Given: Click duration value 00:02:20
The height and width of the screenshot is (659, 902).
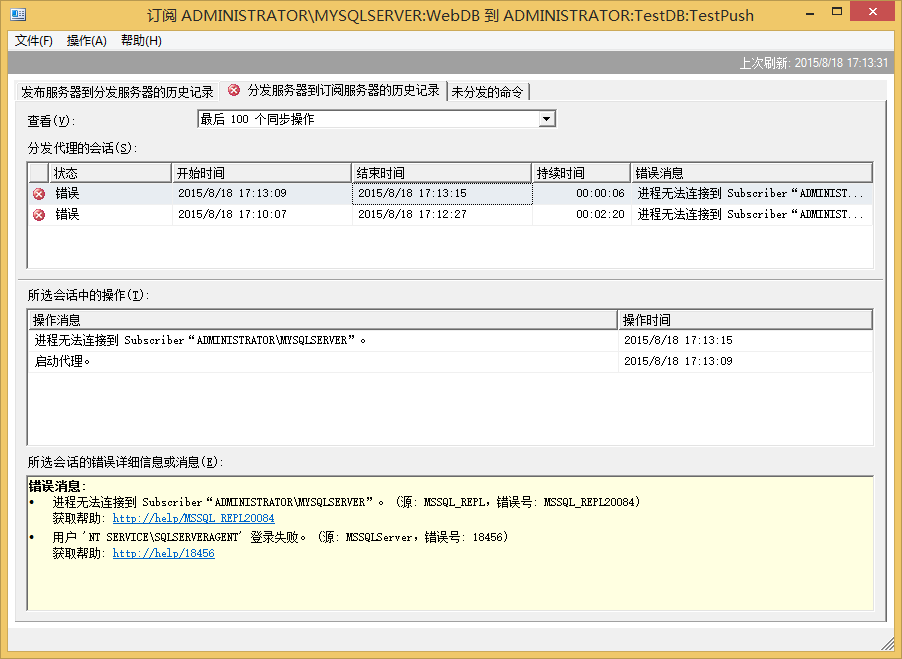Looking at the screenshot, I should tap(600, 214).
